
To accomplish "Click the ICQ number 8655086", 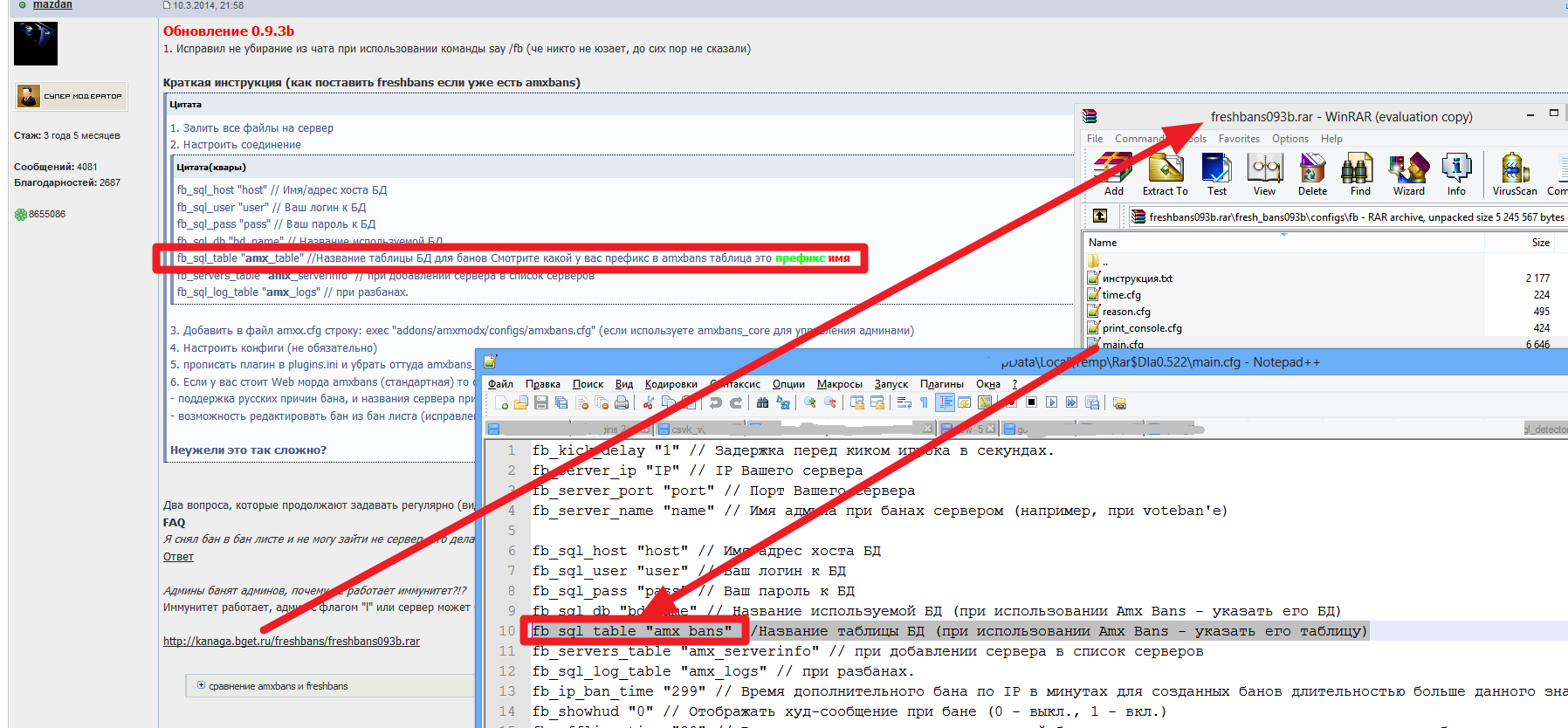I will click(47, 214).
